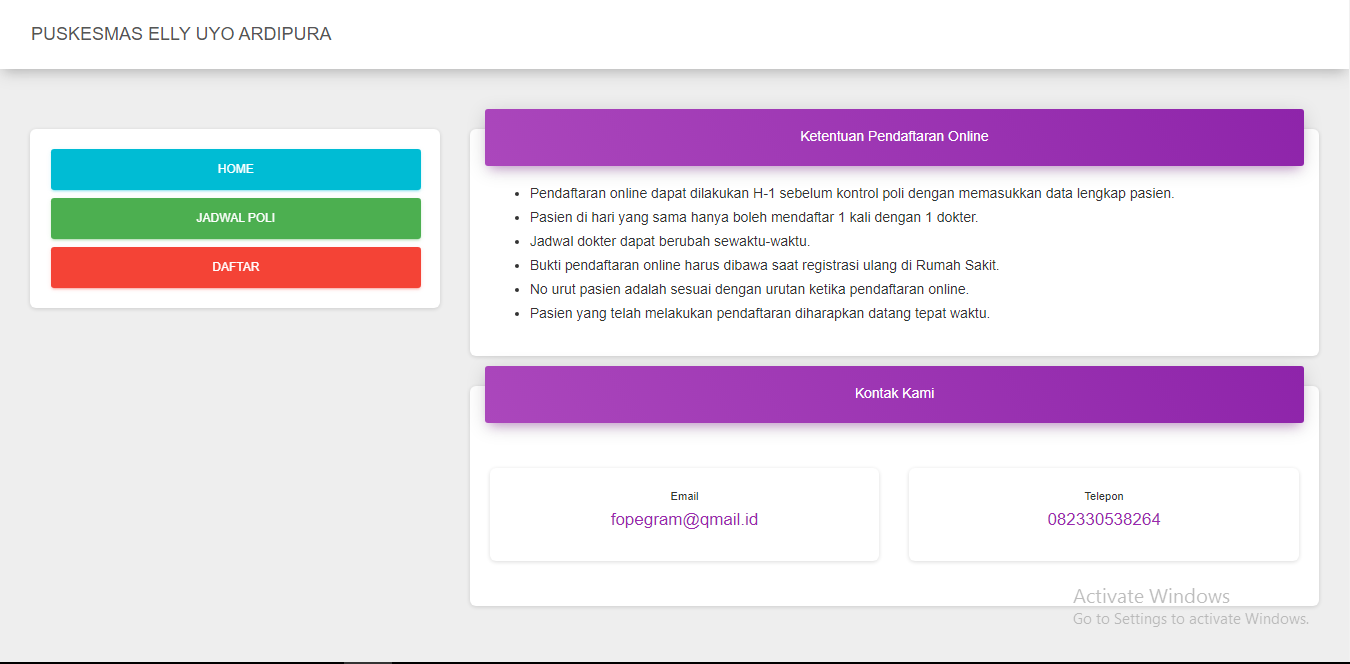1350x664 pixels.
Task: Click the PUSKESMAS ELLY UYO ARDIPURA site title
Action: tap(181, 34)
